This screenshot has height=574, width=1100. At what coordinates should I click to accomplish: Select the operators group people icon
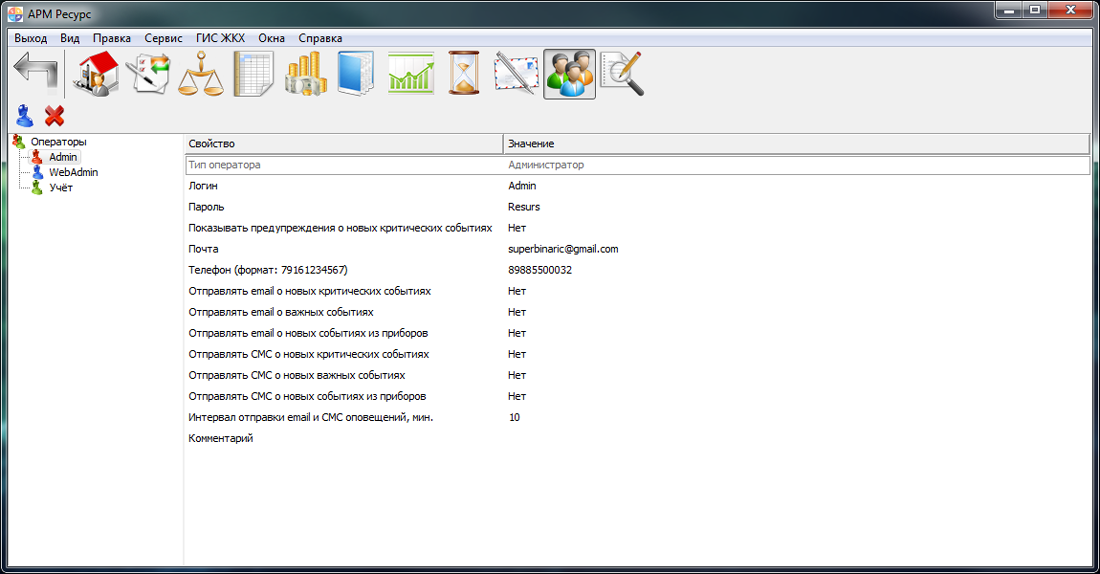[x=569, y=75]
